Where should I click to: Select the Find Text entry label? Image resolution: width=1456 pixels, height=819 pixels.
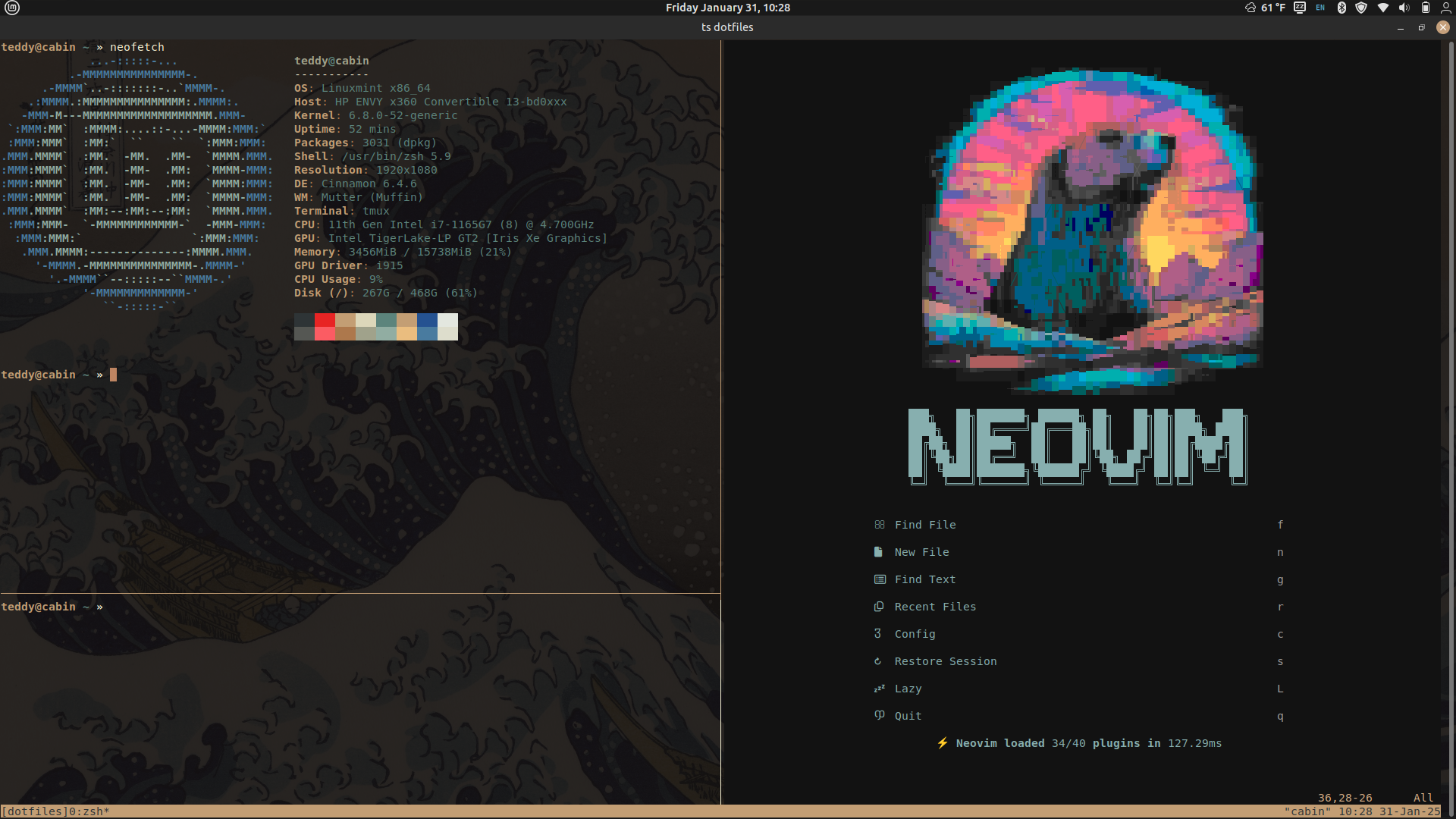pos(925,579)
